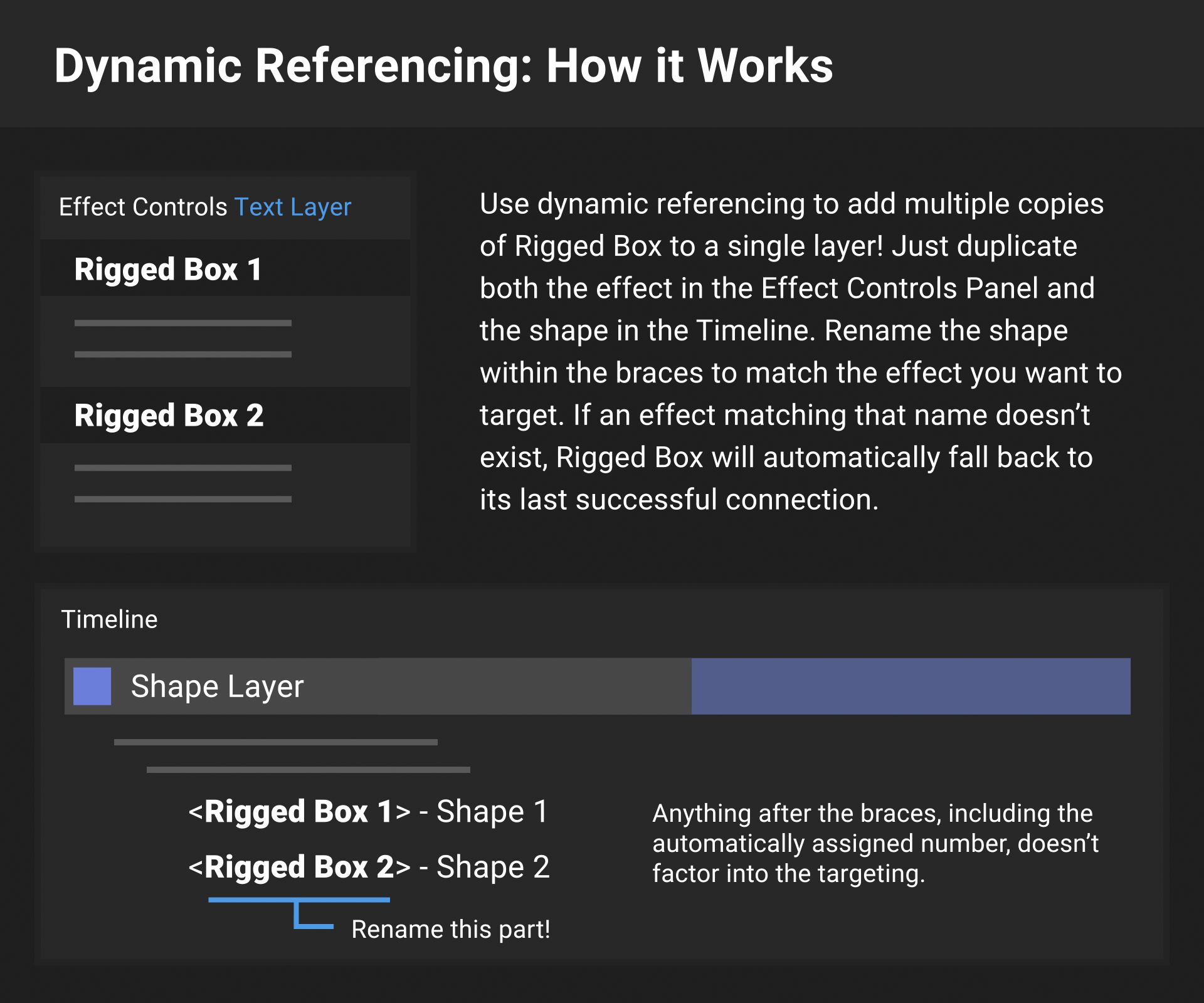Viewport: 1204px width, 1003px height.
Task: Open the Timeline panel label
Action: 109,619
